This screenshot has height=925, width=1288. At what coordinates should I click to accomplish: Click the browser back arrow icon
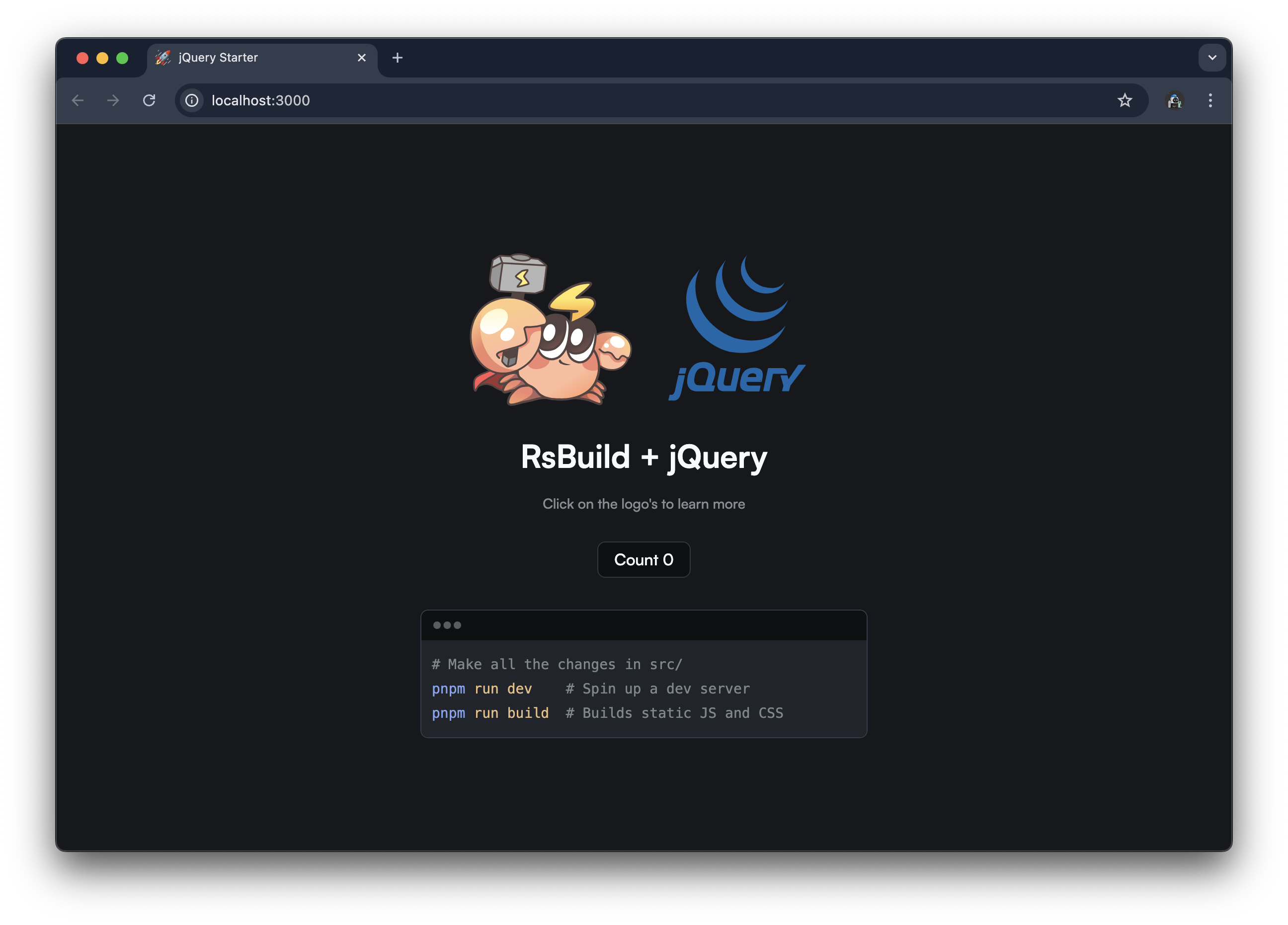click(x=77, y=100)
